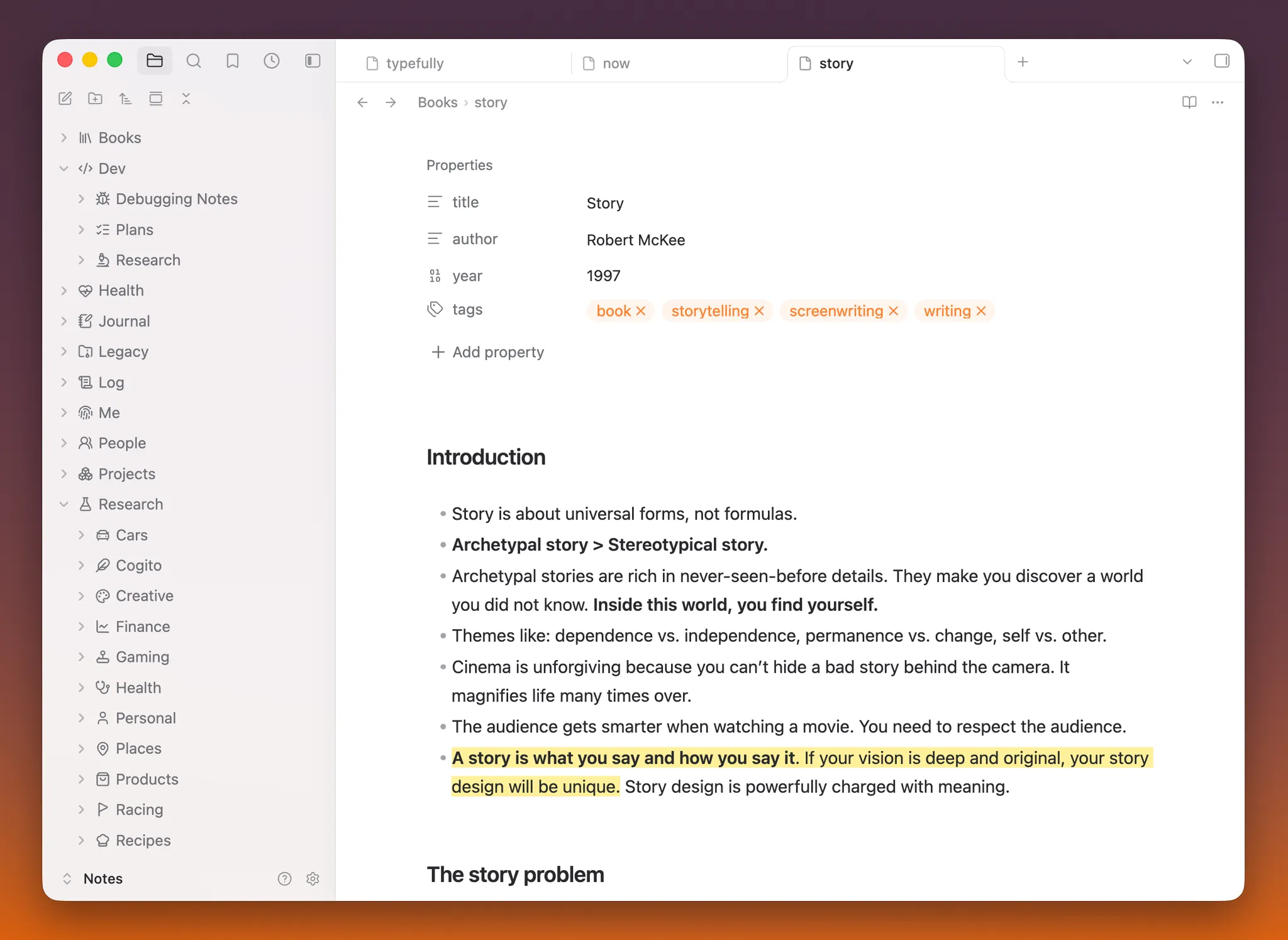Edit the author value Robert McKee

coord(636,240)
